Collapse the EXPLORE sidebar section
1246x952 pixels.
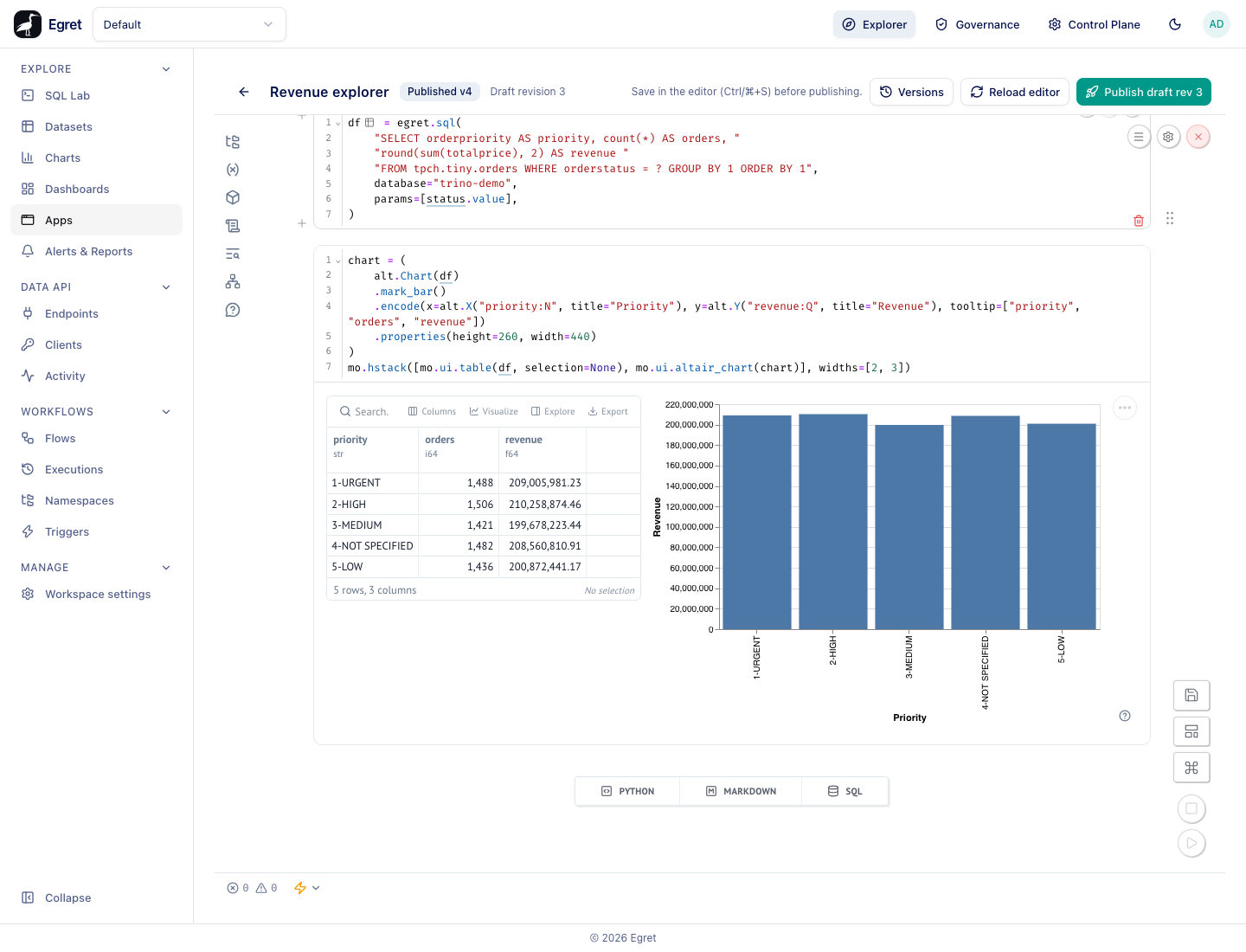click(x=166, y=69)
